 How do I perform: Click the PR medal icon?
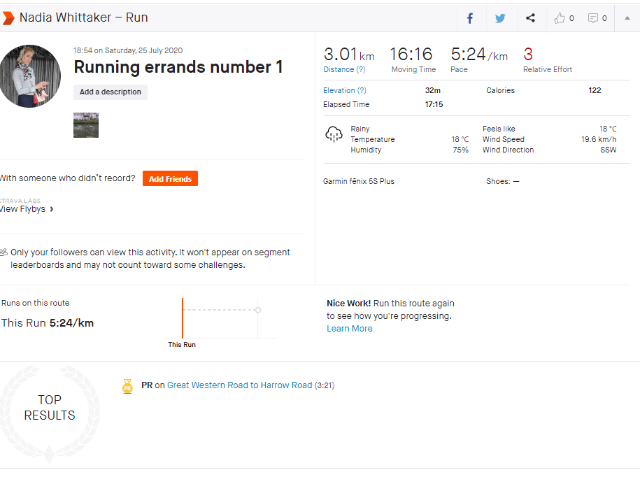[127, 386]
